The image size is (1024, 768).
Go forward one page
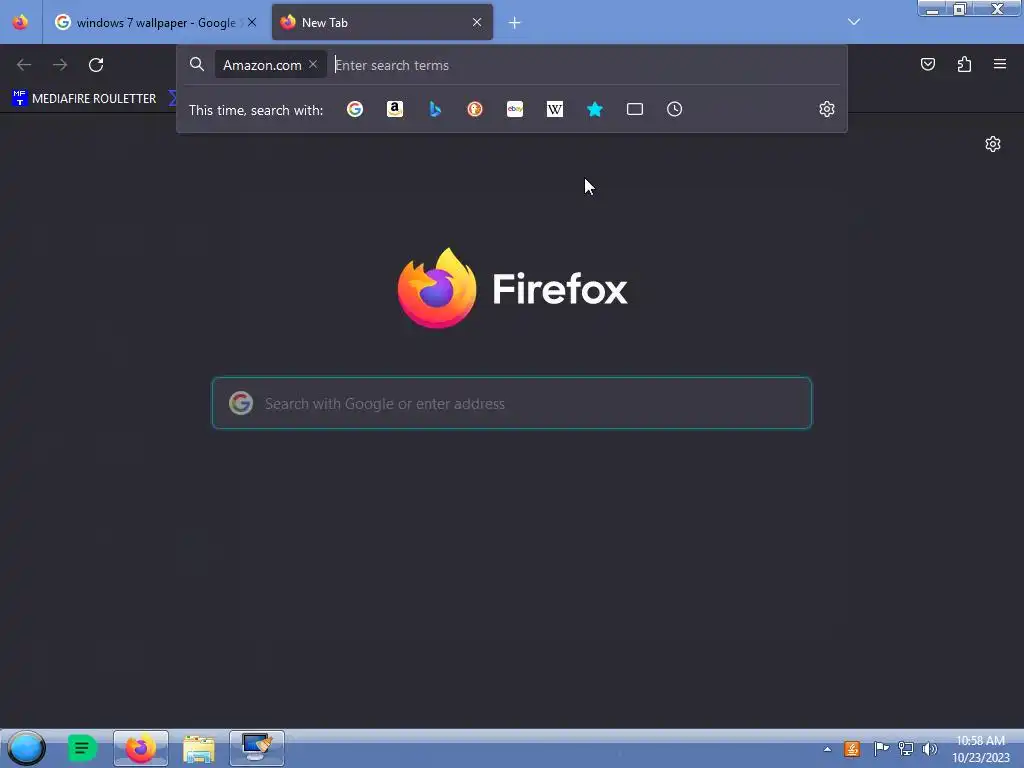click(60, 65)
